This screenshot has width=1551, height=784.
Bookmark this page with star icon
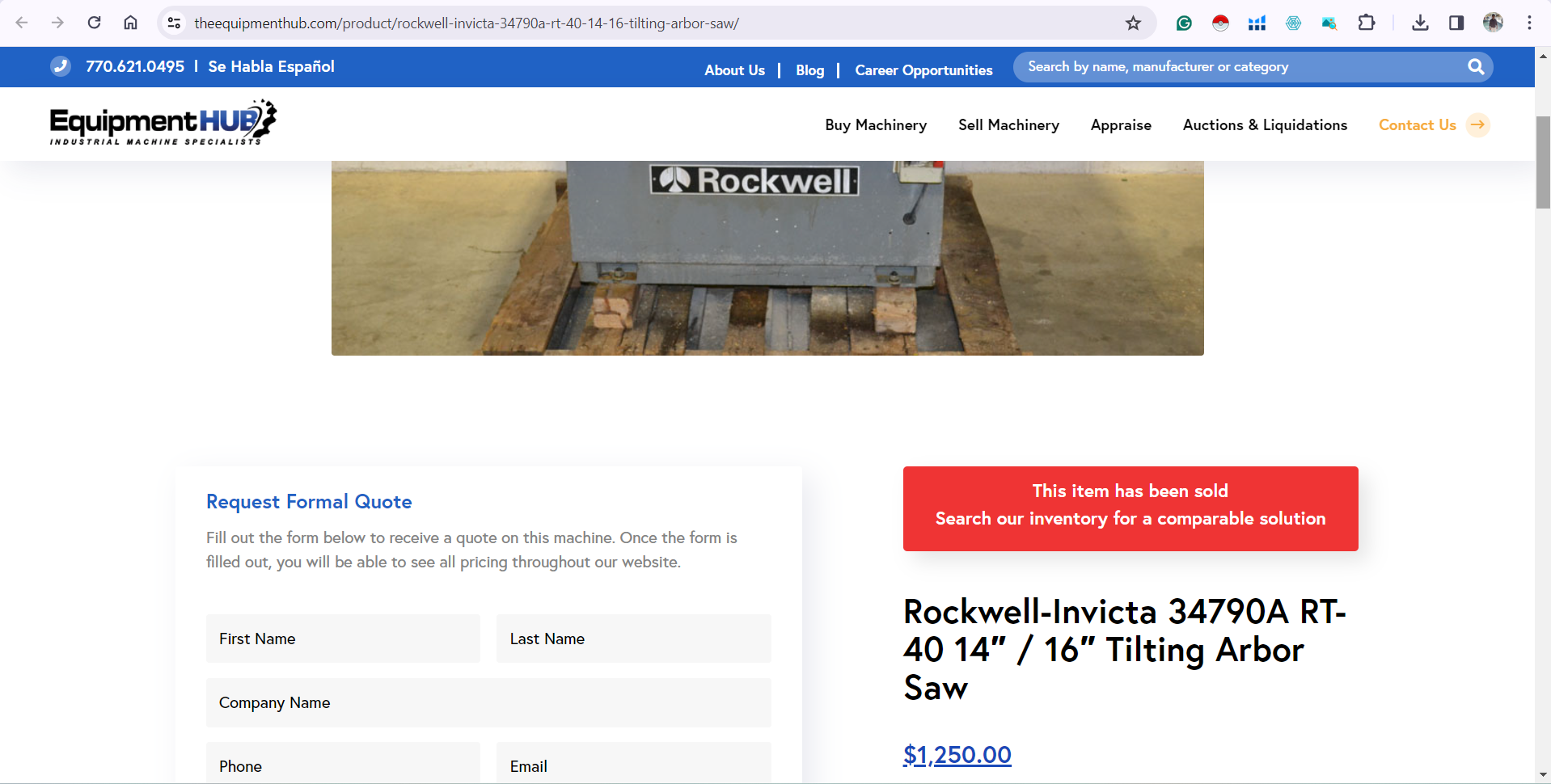pos(1133,23)
